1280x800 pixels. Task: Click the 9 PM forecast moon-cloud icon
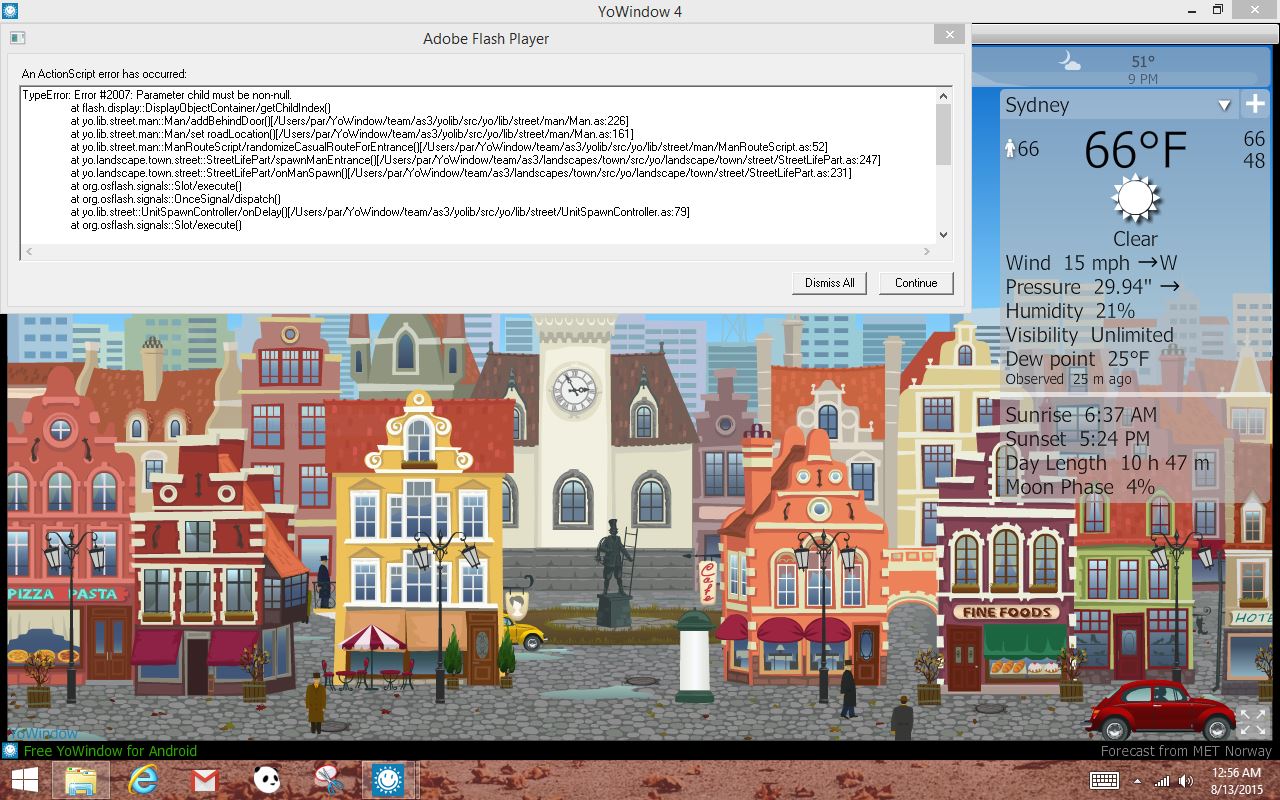(x=1069, y=61)
